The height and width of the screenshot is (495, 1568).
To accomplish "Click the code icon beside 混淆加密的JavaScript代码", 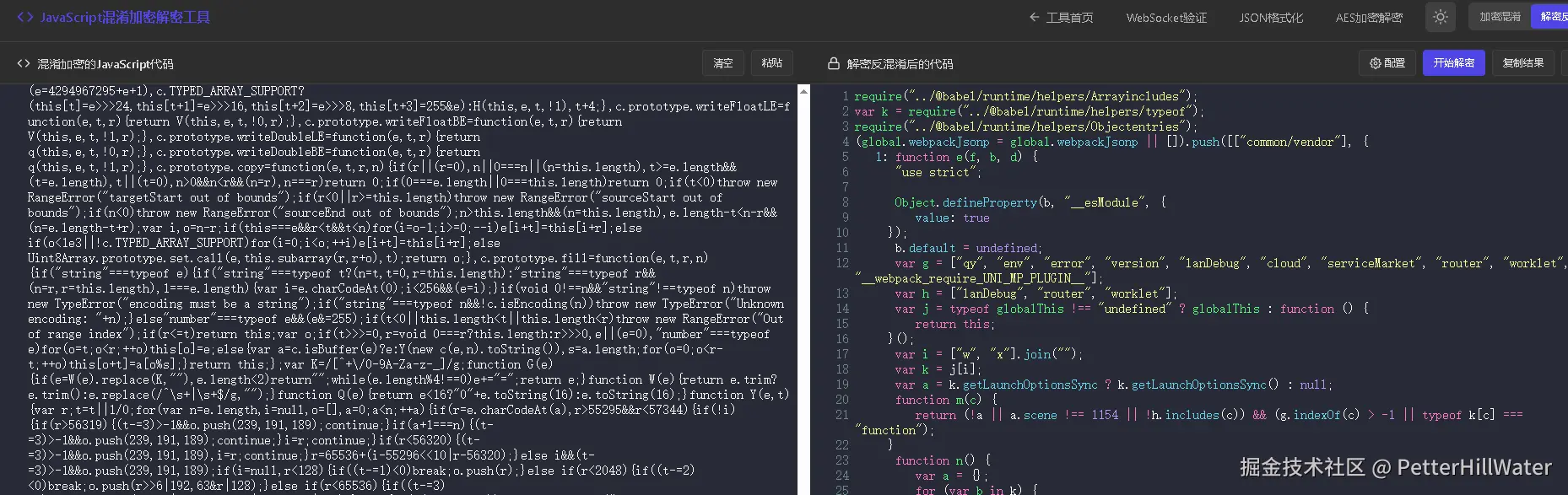I will [24, 64].
